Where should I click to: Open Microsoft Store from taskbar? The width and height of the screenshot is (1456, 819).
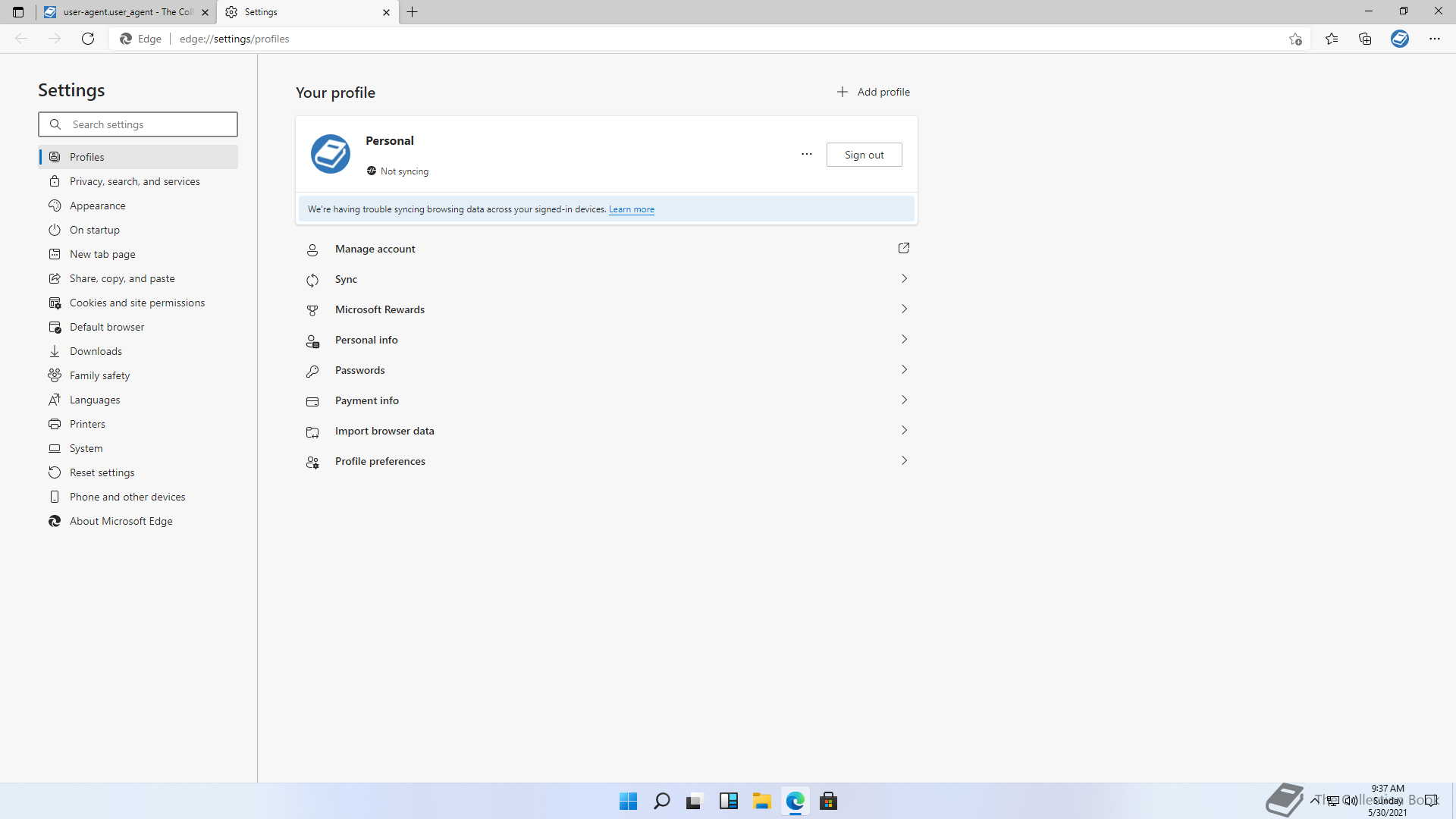pos(829,801)
